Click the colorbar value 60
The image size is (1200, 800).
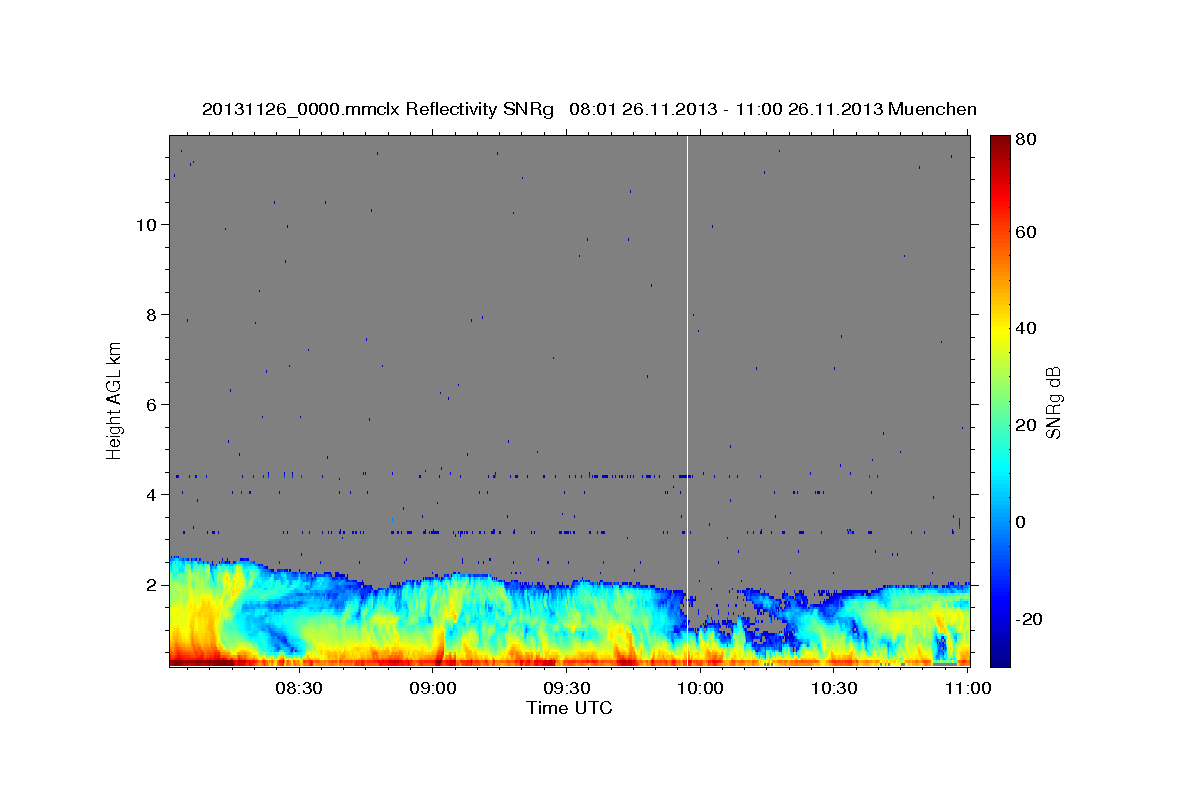point(1026,232)
